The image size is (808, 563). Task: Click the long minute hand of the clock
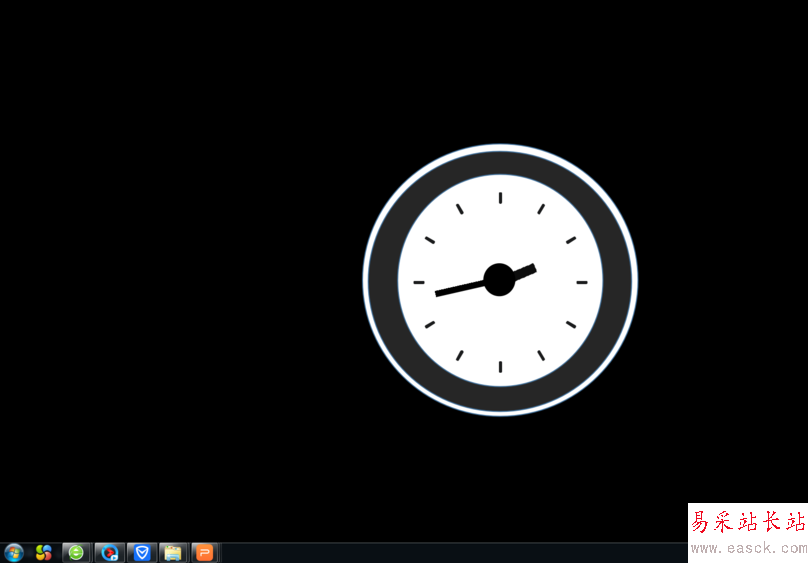(x=460, y=288)
